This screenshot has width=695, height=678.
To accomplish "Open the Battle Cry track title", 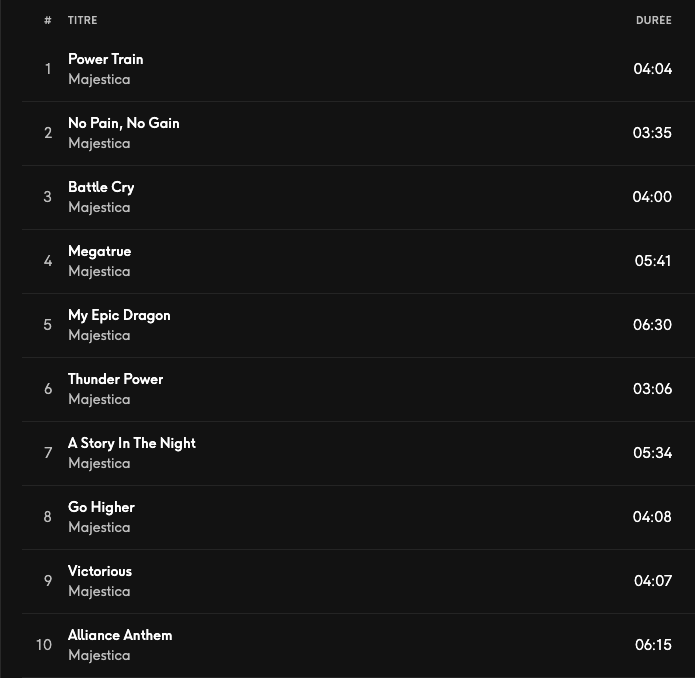I will (100, 187).
